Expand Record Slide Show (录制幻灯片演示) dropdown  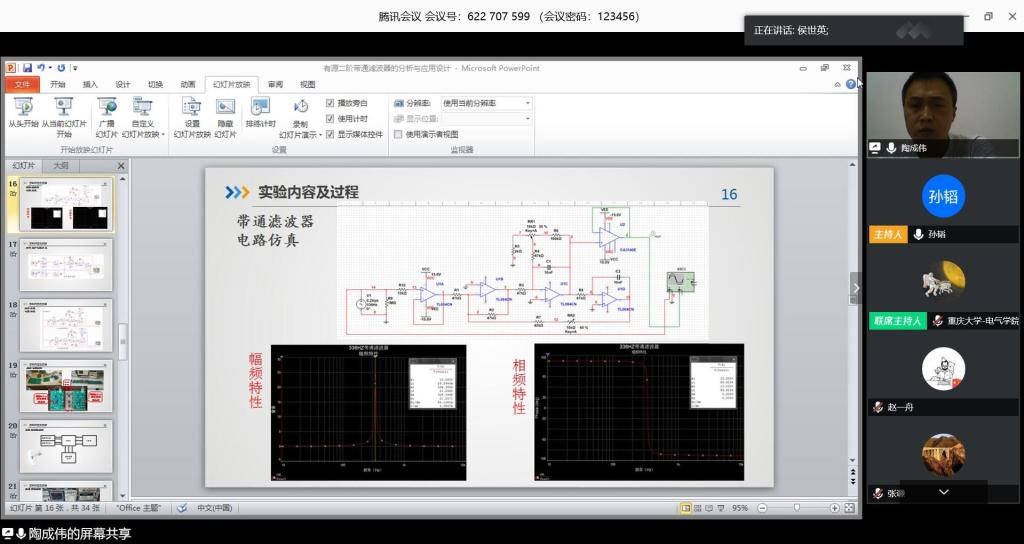(300, 134)
